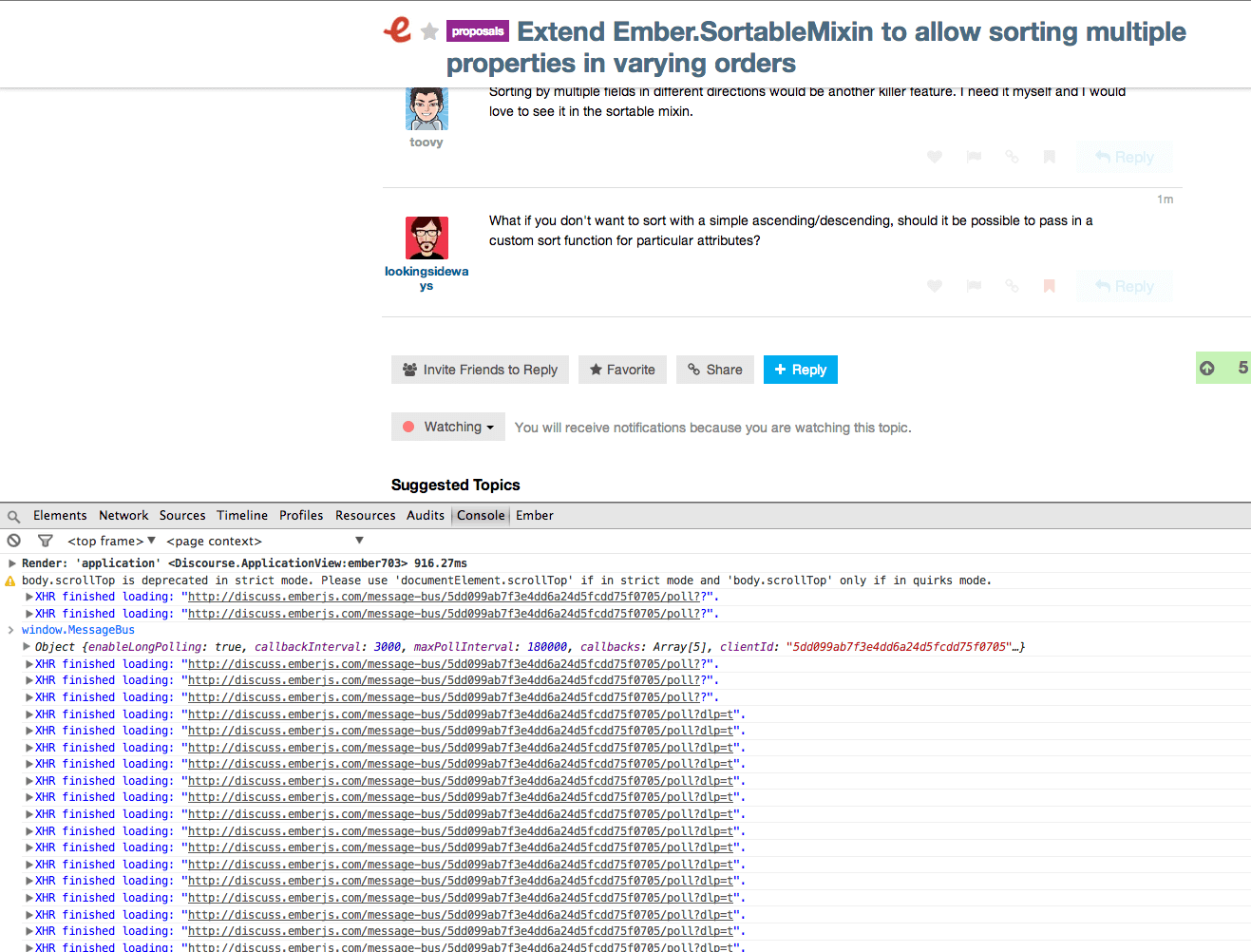Click the Ember logo icon
The image size is (1251, 952).
pyautogui.click(x=397, y=30)
